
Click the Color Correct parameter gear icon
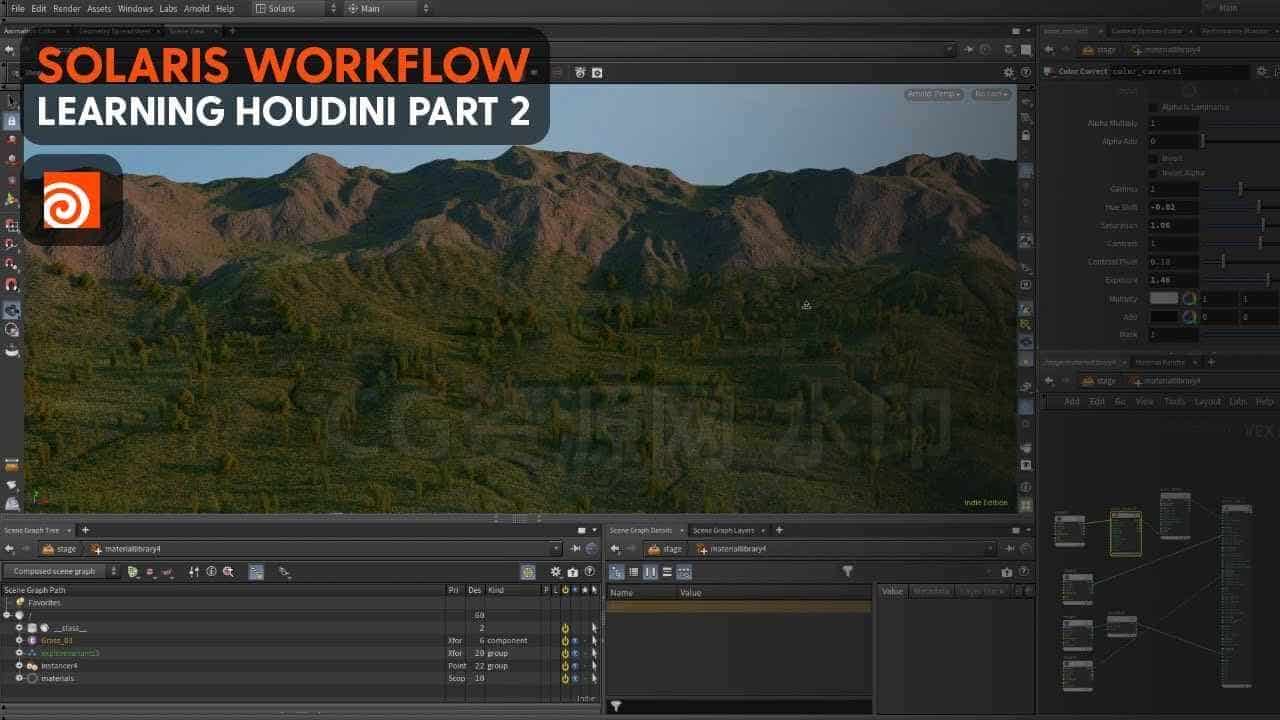click(x=1262, y=71)
